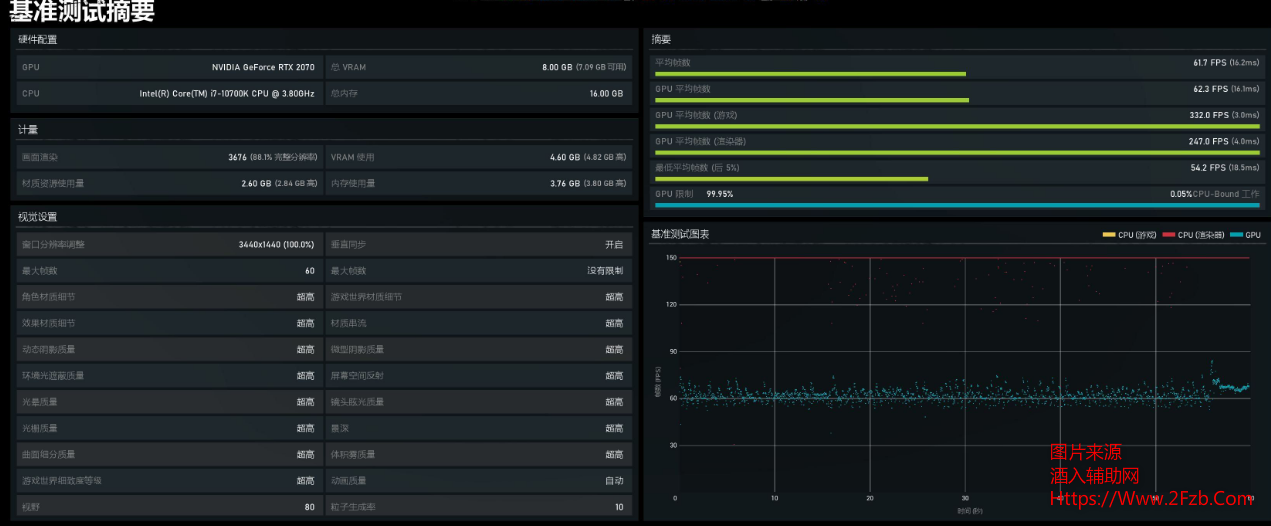Click the 体积雾质量 setting label
This screenshot has width=1271, height=526.
tap(353, 454)
